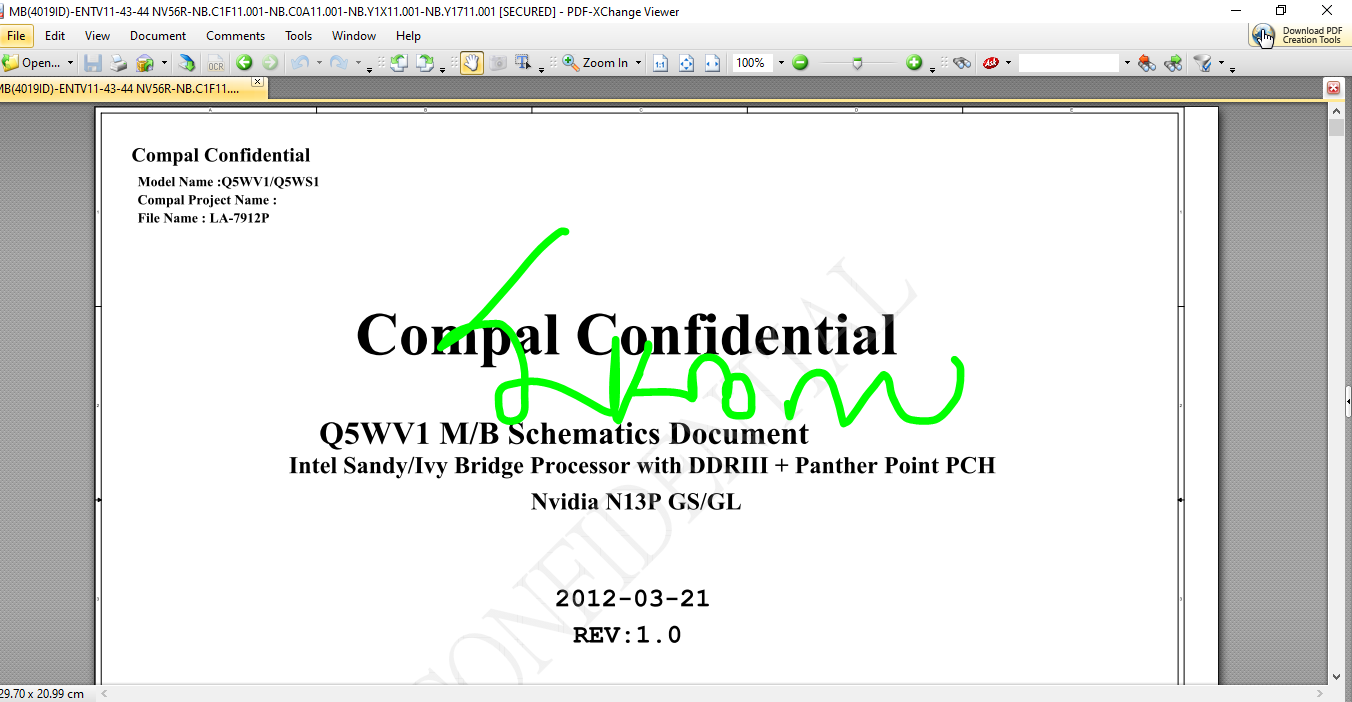Open the Help menu
Viewport: 1352px width, 702px height.
tap(408, 36)
